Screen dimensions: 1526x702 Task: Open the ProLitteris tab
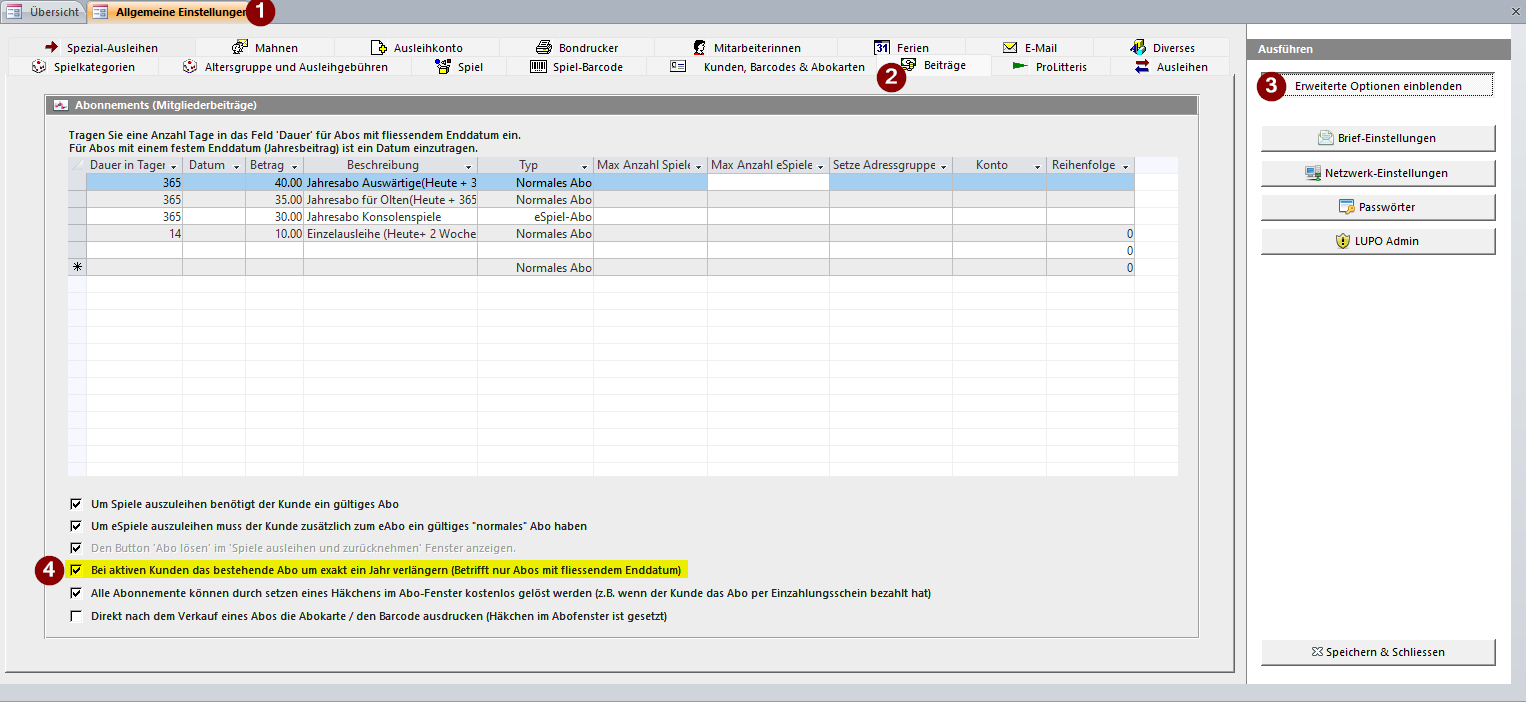(x=1050, y=67)
